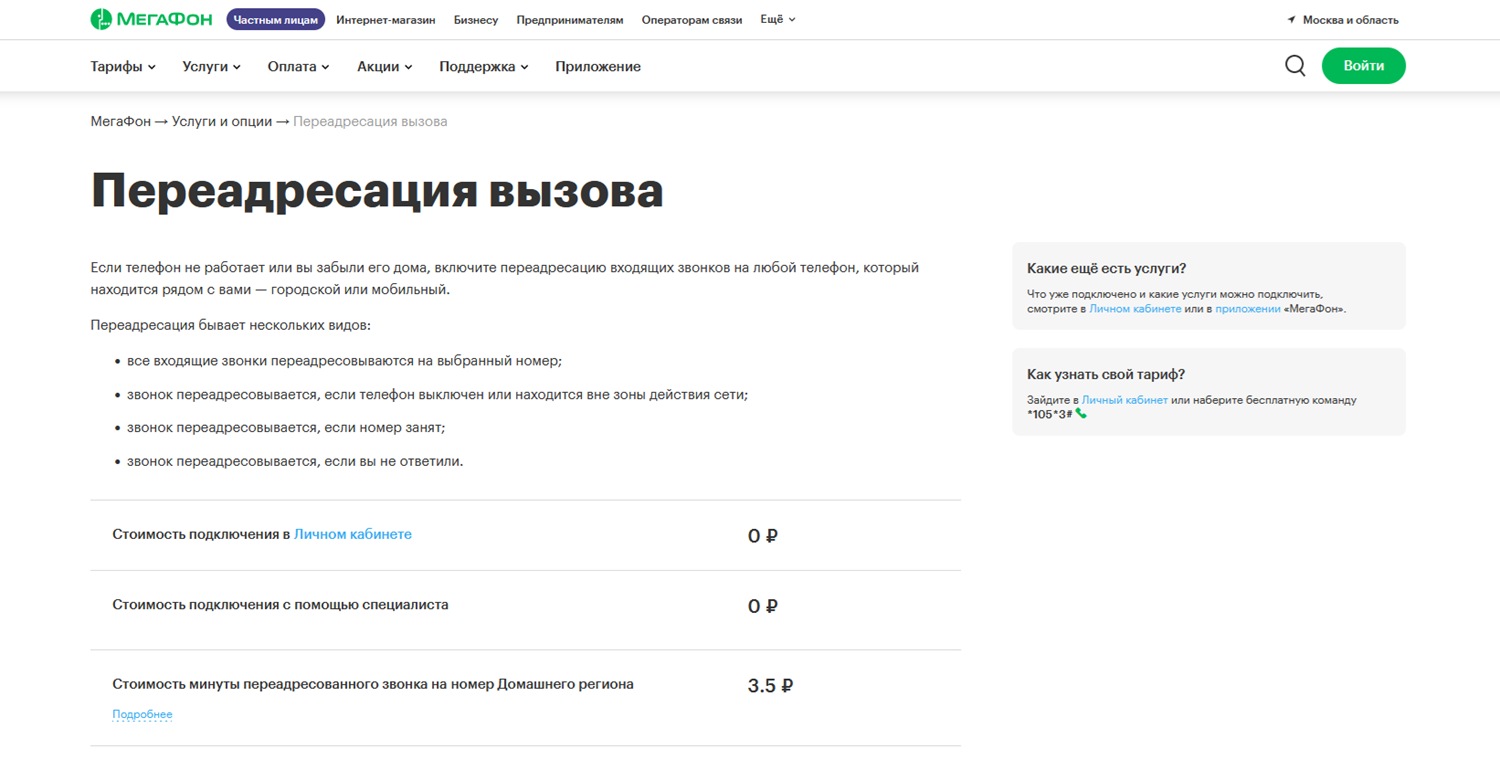Click the green phone icon near *105*3#

tap(1081, 414)
